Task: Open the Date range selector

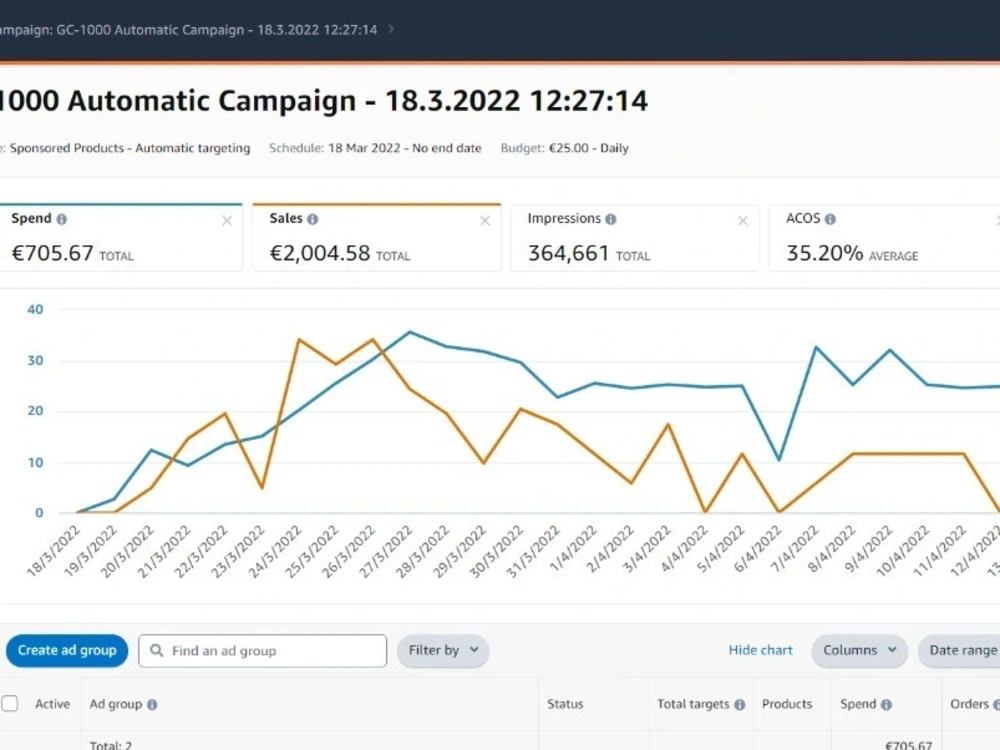Action: (x=959, y=651)
